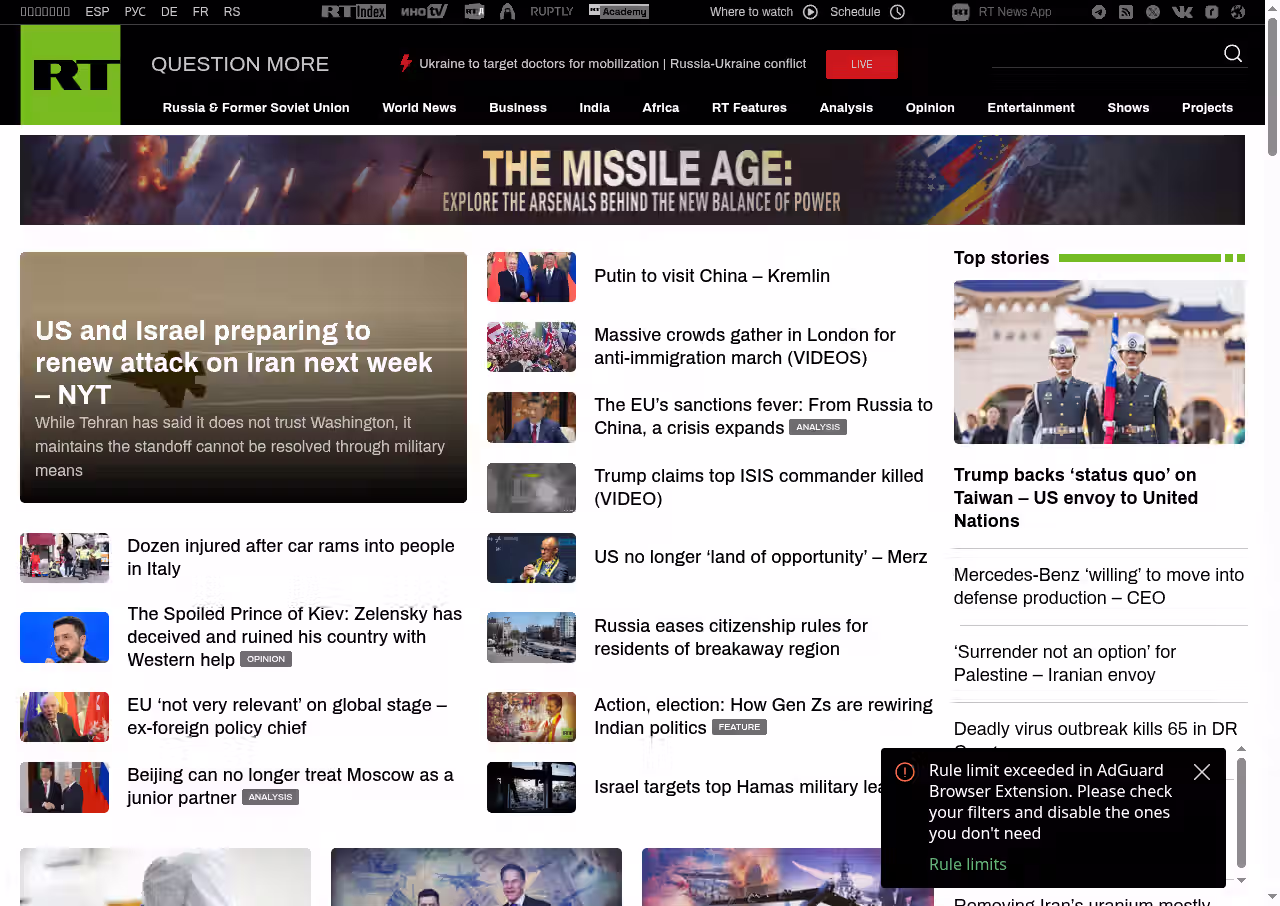Screen dimensions: 1280x906
Task: Dismiss the AdGuard rule limit notification
Action: (1202, 772)
